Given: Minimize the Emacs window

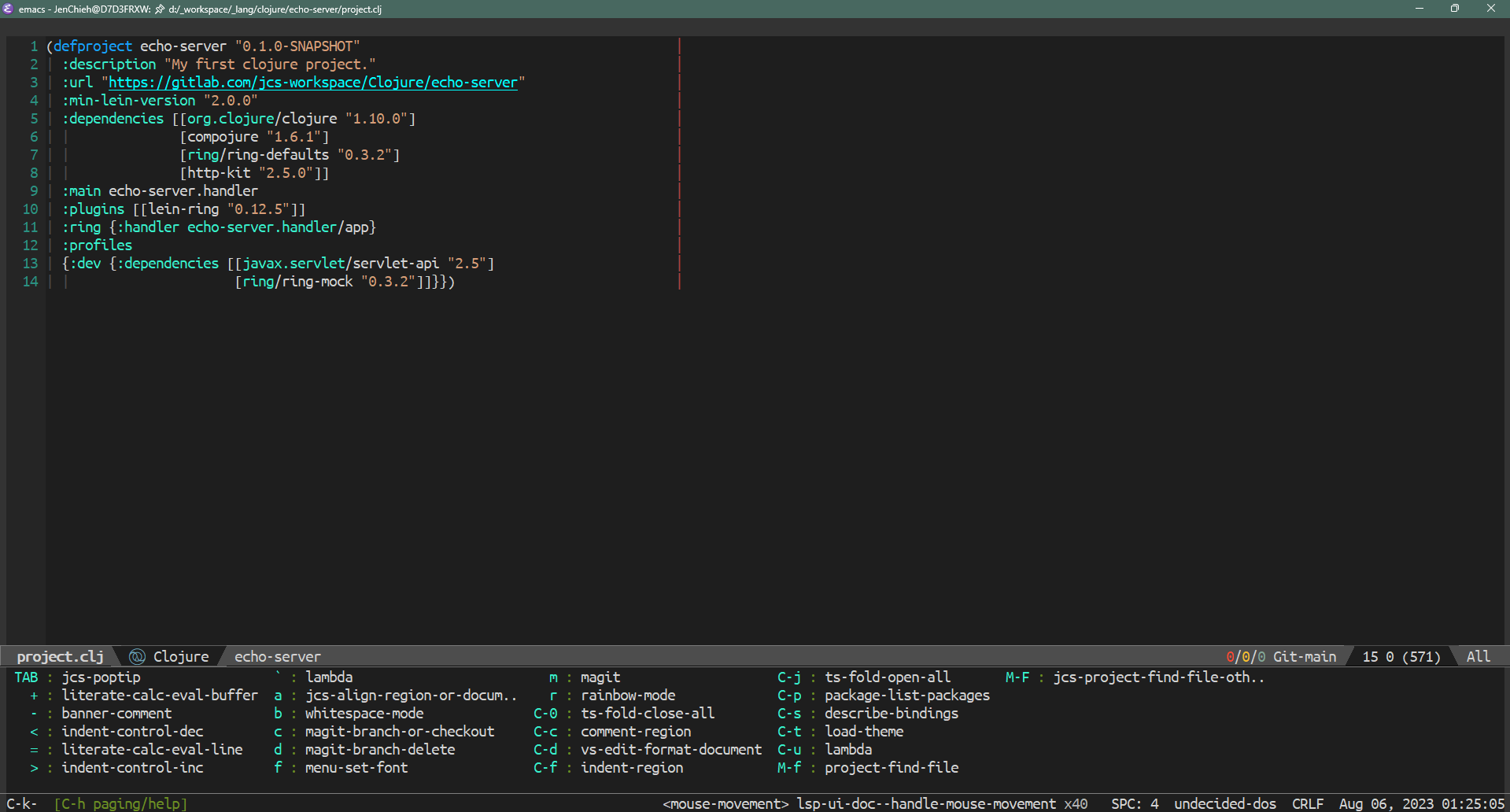Looking at the screenshot, I should tap(1419, 9).
